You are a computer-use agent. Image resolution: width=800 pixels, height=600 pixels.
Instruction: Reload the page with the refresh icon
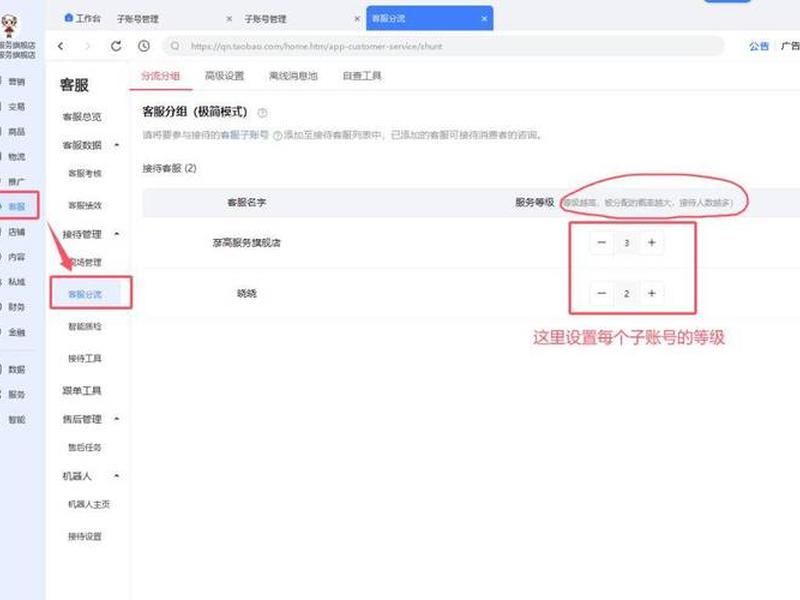[x=116, y=46]
